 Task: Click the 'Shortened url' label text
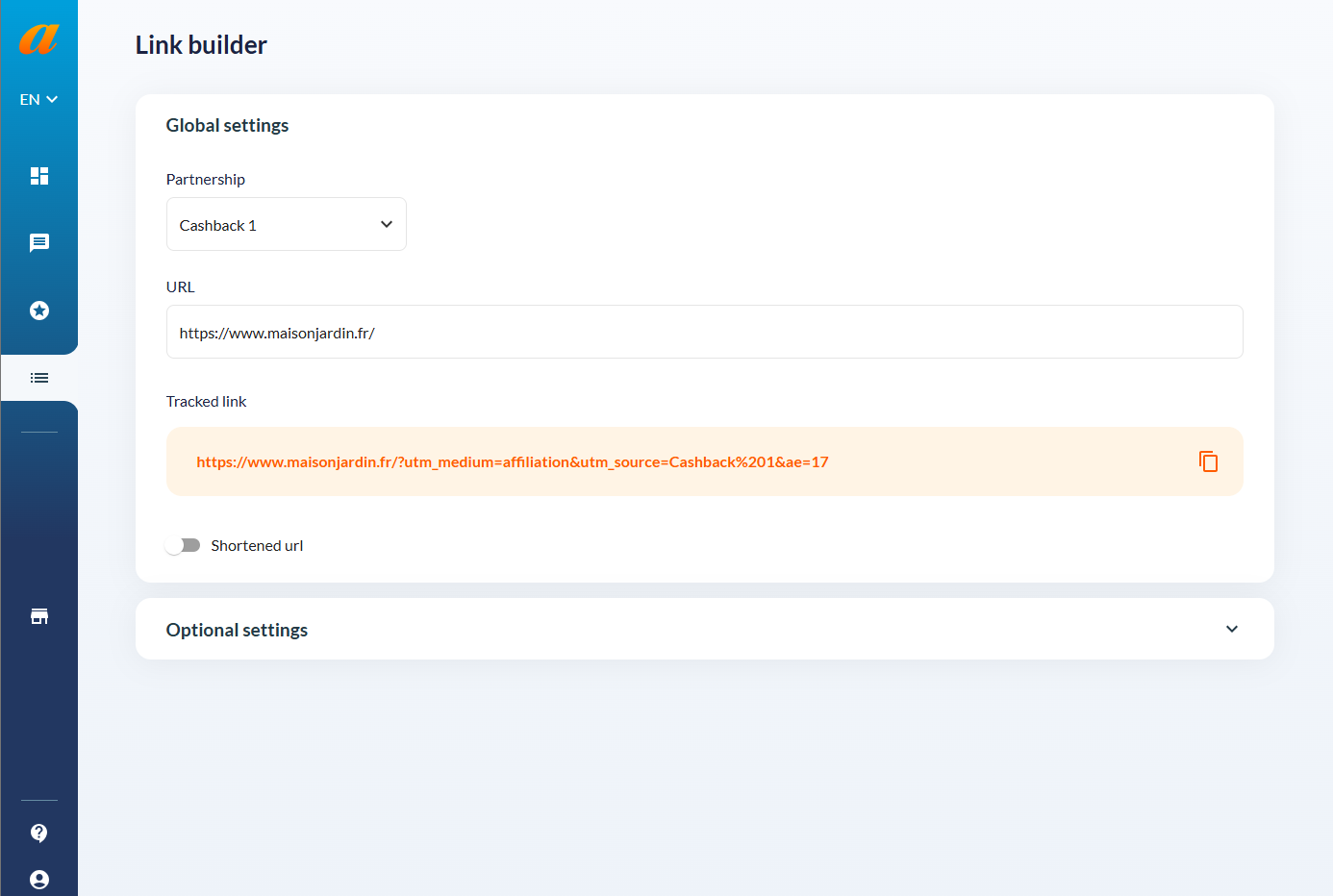tap(257, 545)
